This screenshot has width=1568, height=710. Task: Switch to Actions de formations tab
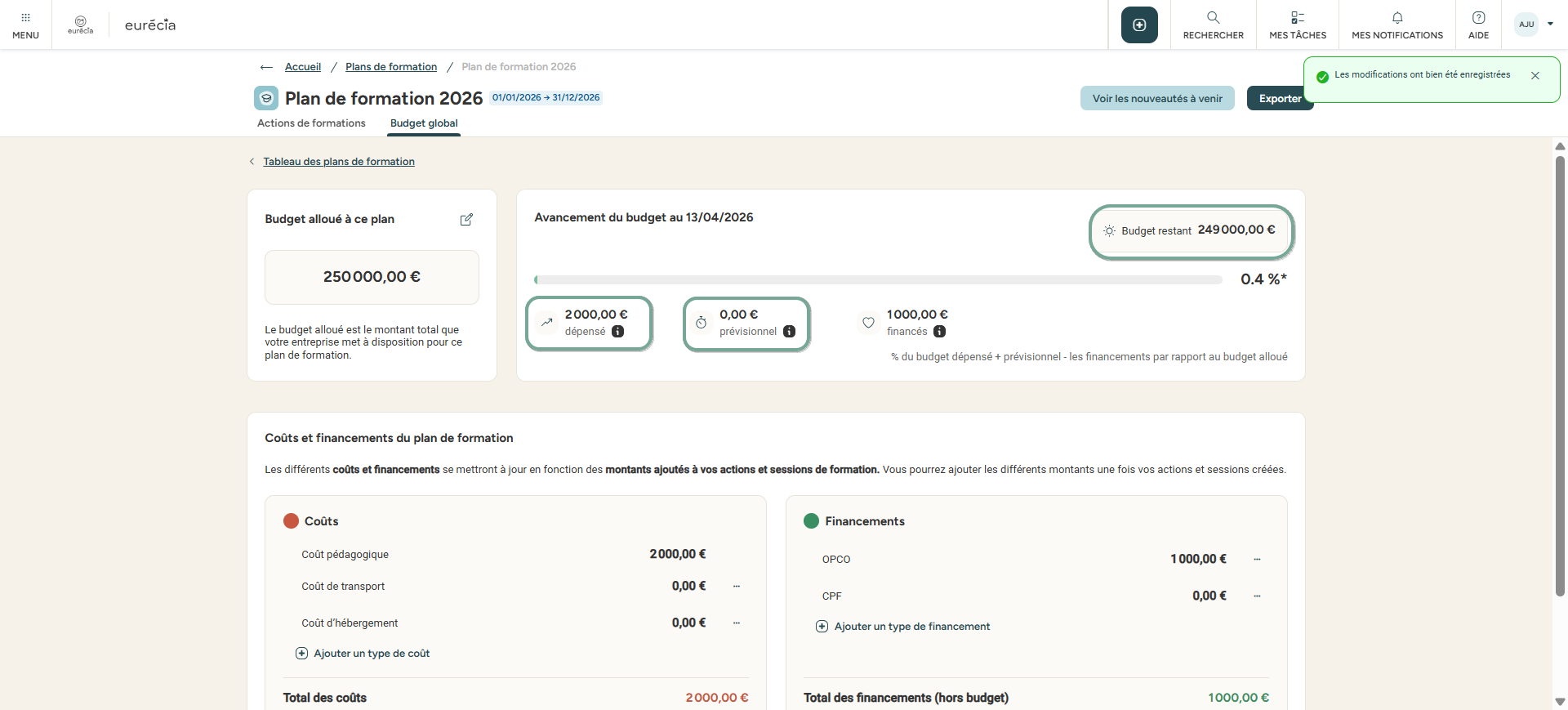(x=311, y=123)
